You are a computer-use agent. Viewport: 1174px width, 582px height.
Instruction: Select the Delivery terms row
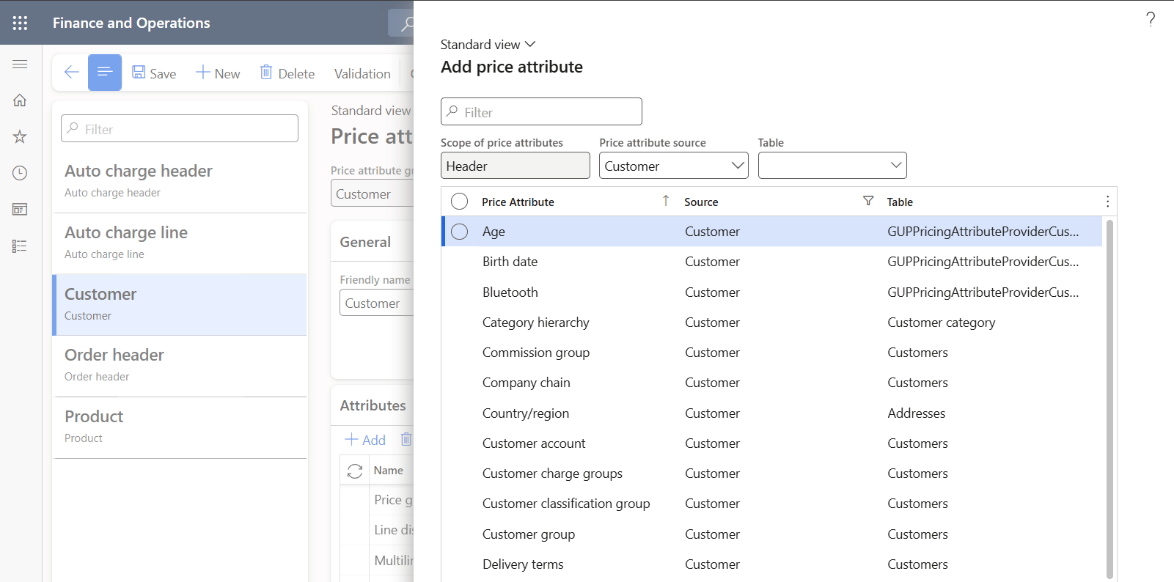tap(771, 564)
